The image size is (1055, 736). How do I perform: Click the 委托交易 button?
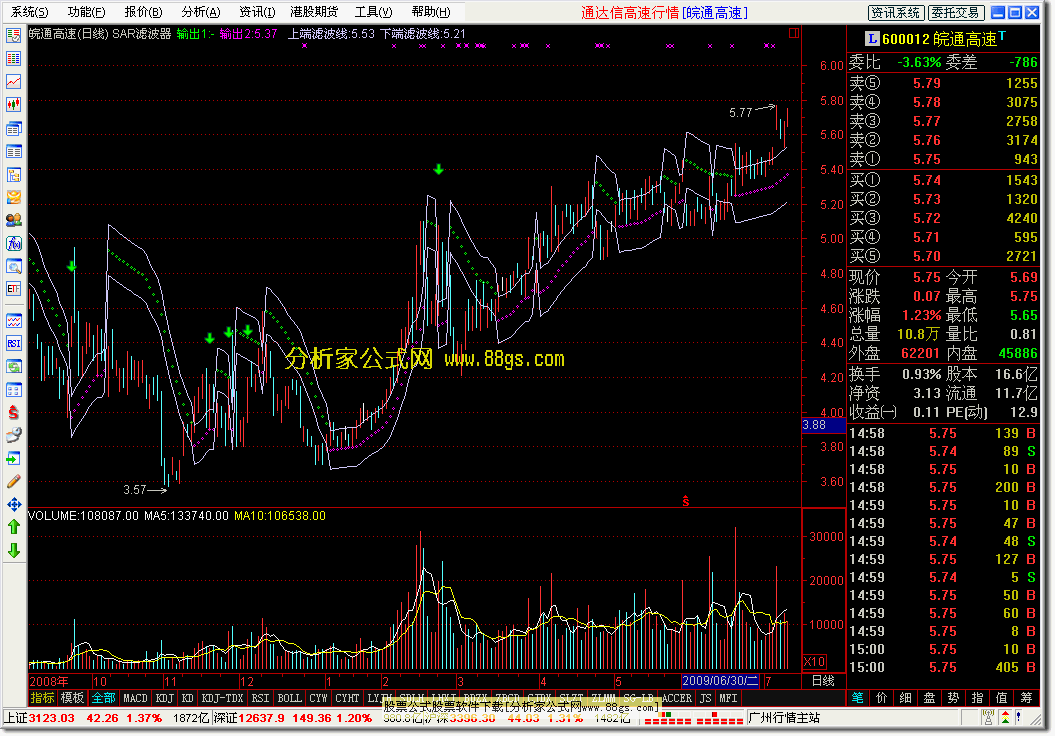pyautogui.click(x=955, y=12)
